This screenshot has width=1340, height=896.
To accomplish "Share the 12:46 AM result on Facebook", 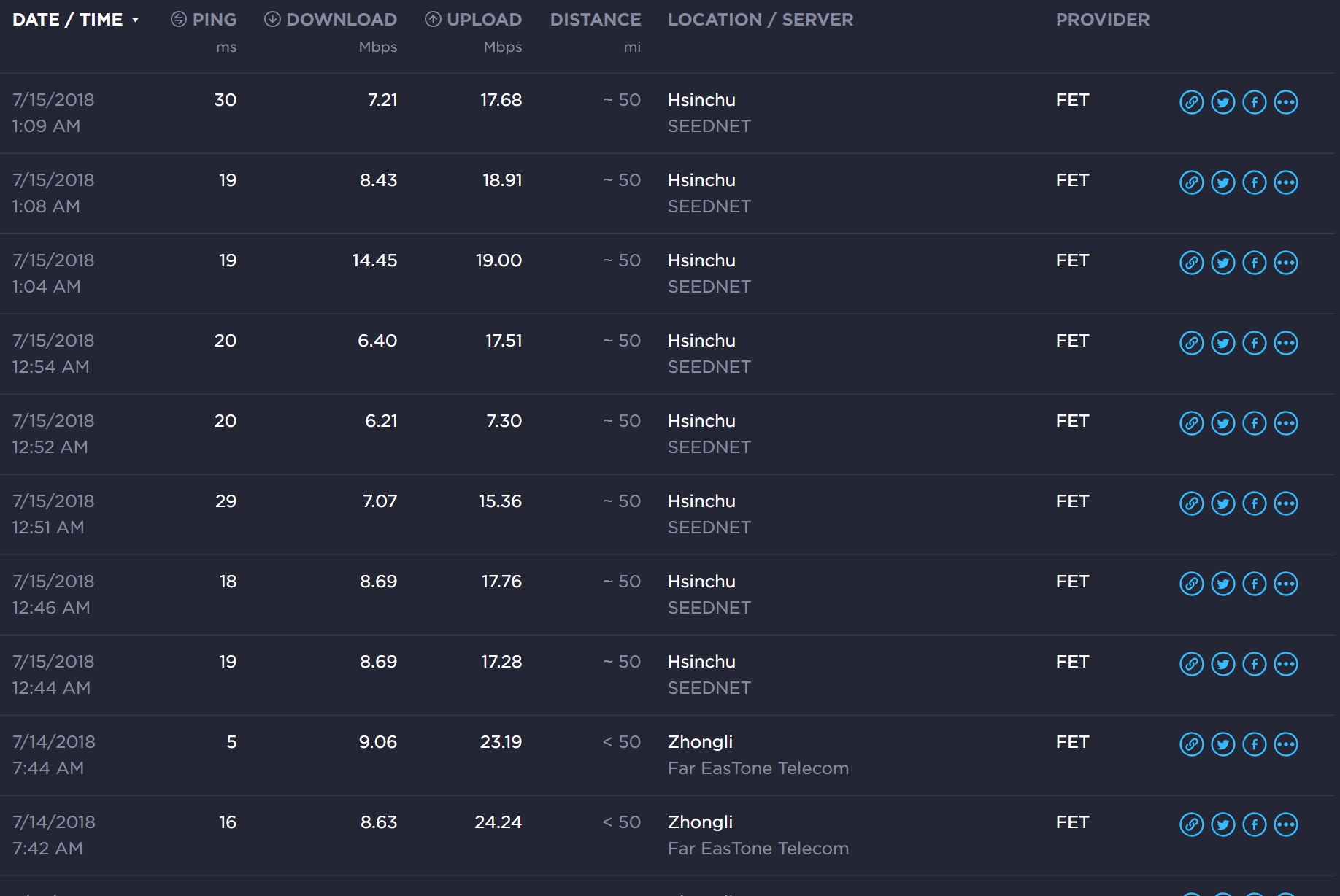I will [x=1255, y=584].
